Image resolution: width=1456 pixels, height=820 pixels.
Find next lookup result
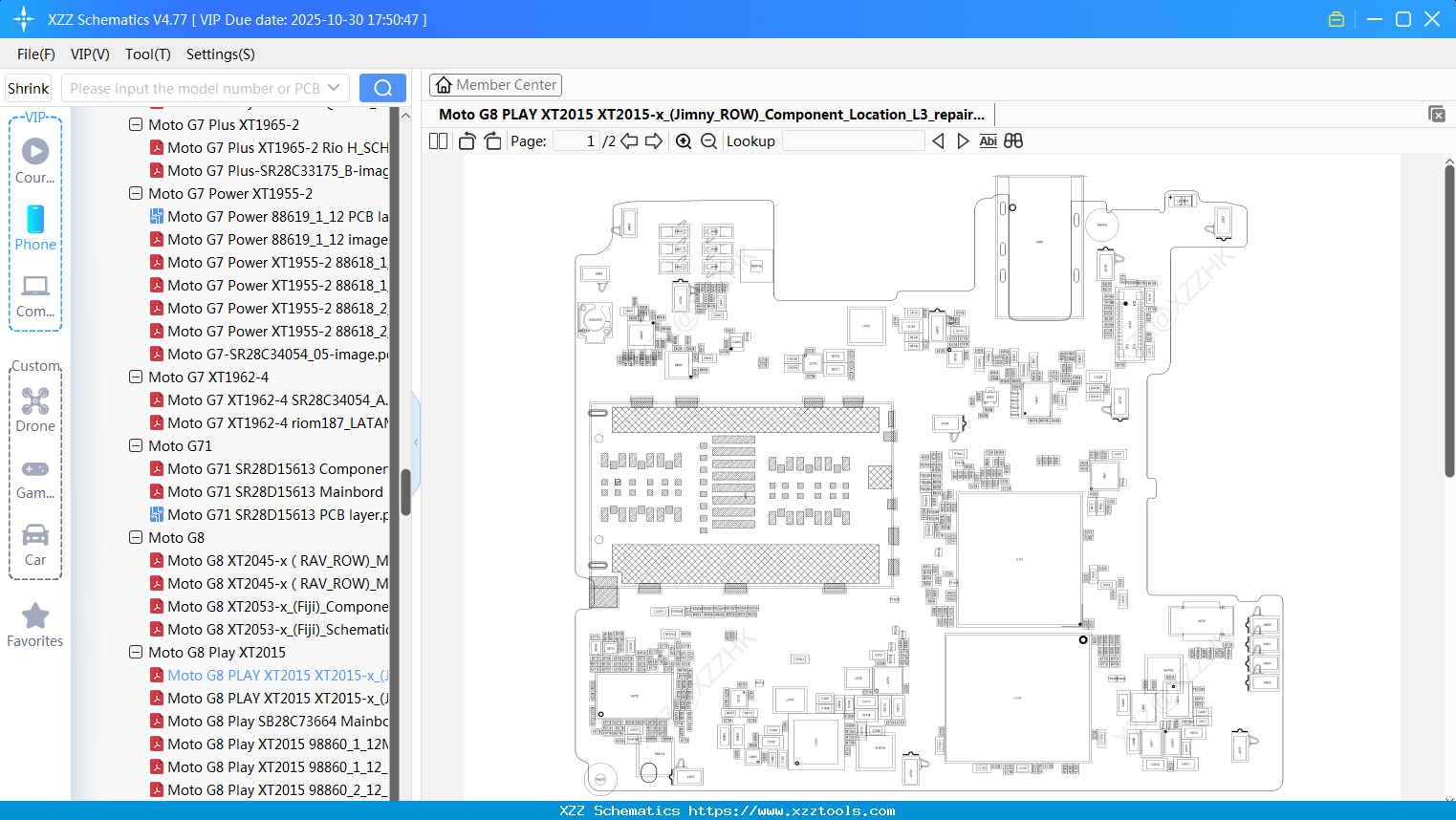(963, 141)
